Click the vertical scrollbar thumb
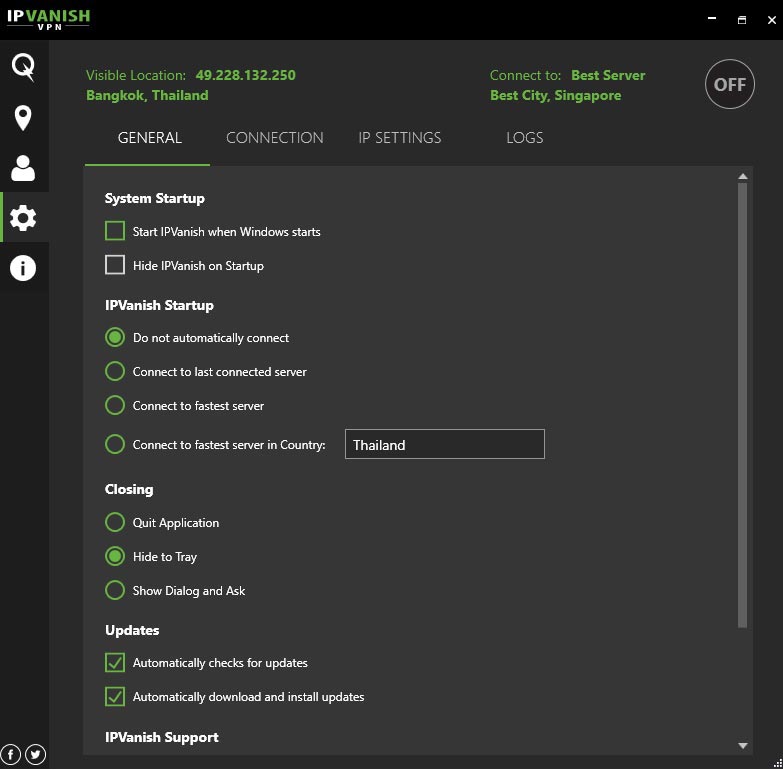 743,404
